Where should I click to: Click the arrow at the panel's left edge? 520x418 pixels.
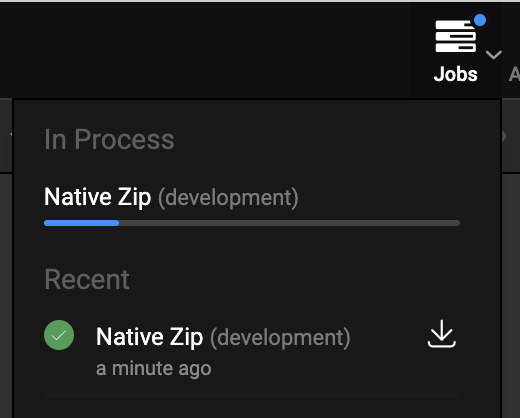click(x=11, y=134)
